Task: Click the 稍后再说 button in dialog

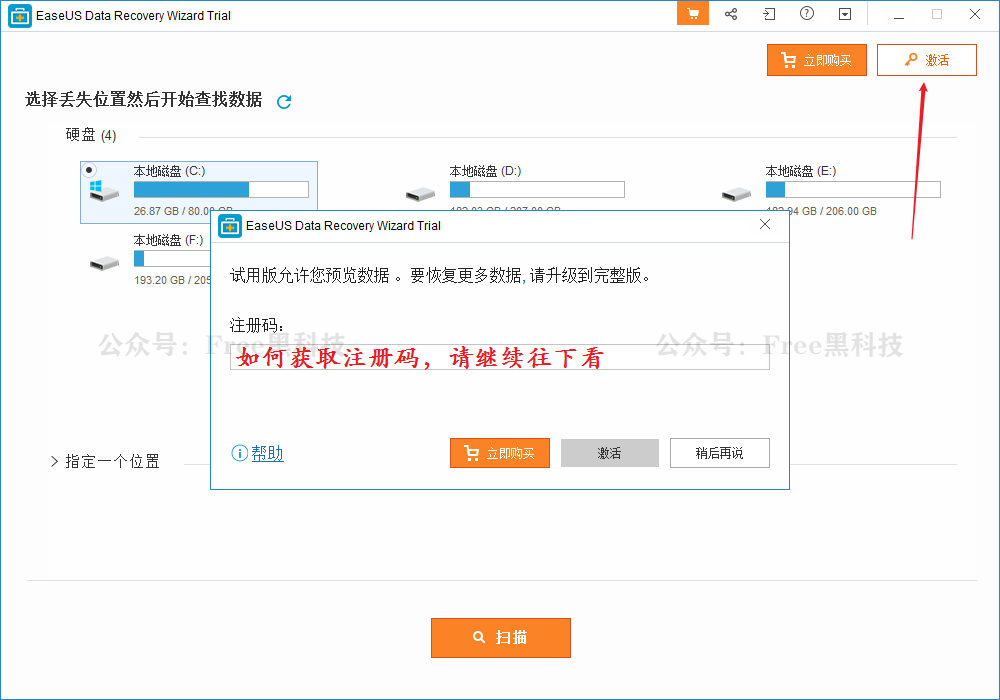Action: (719, 453)
